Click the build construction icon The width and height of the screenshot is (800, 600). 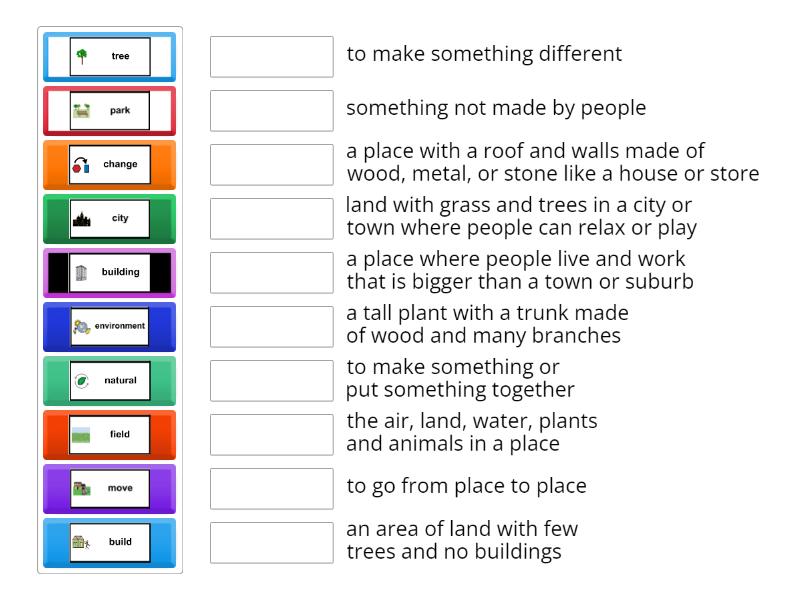[x=83, y=542]
